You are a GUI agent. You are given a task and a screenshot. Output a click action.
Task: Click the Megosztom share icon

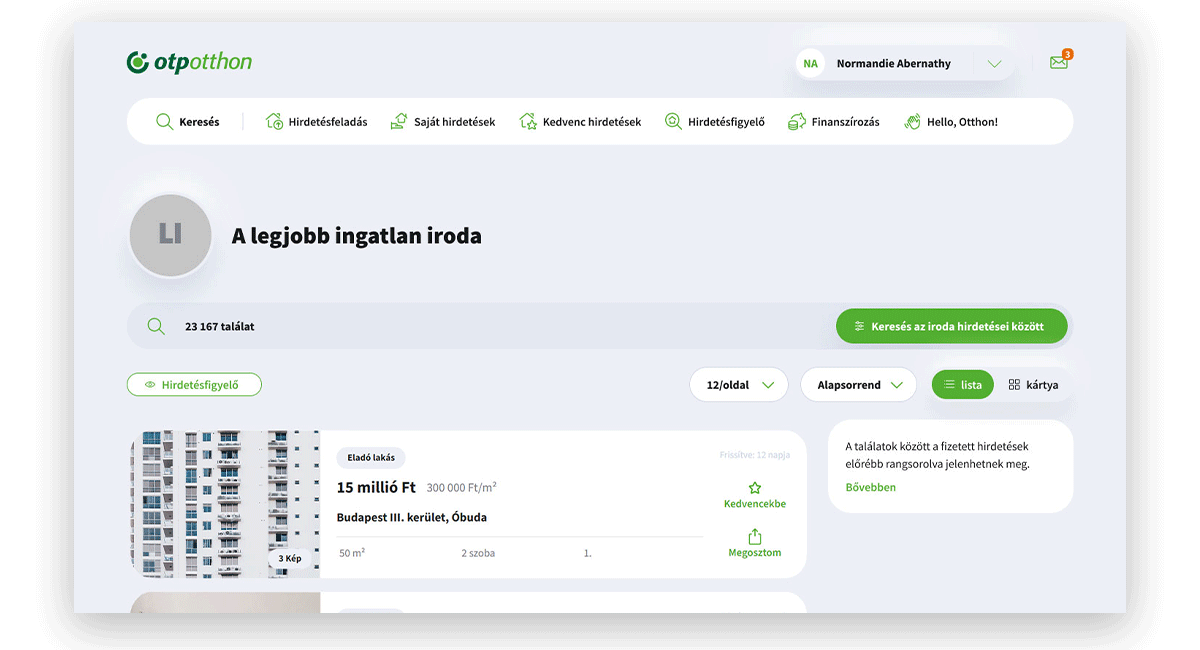(x=755, y=536)
